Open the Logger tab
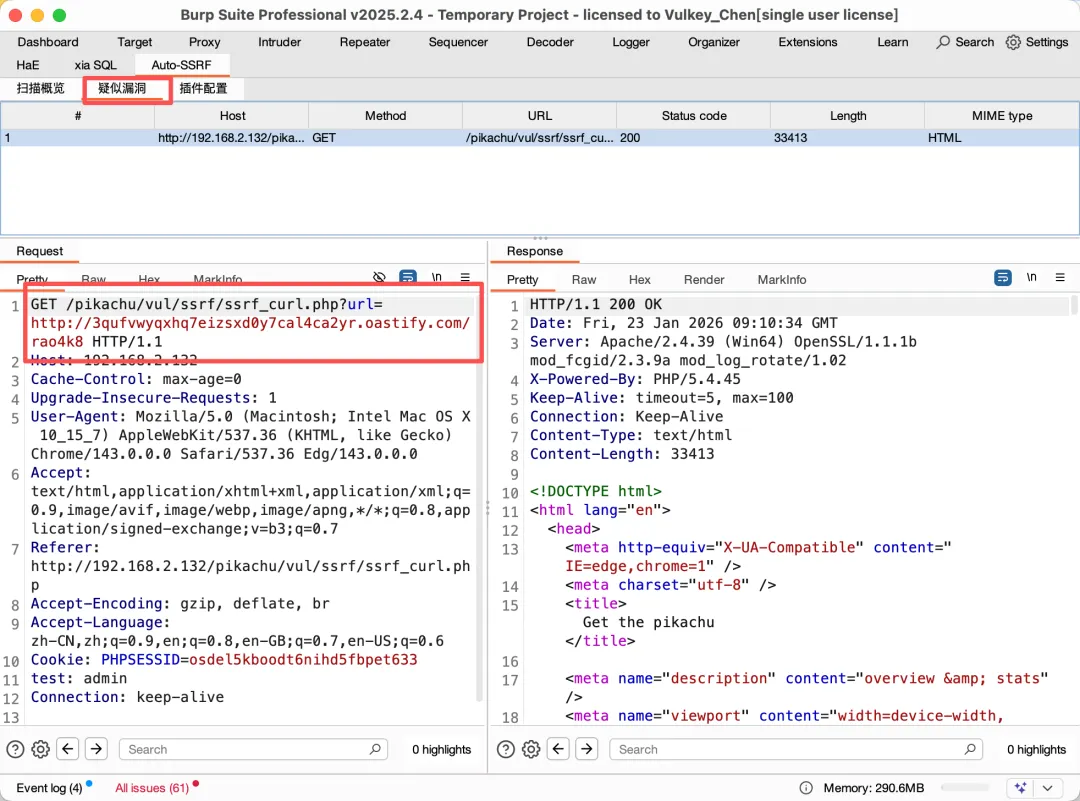The height and width of the screenshot is (801, 1080). point(631,42)
